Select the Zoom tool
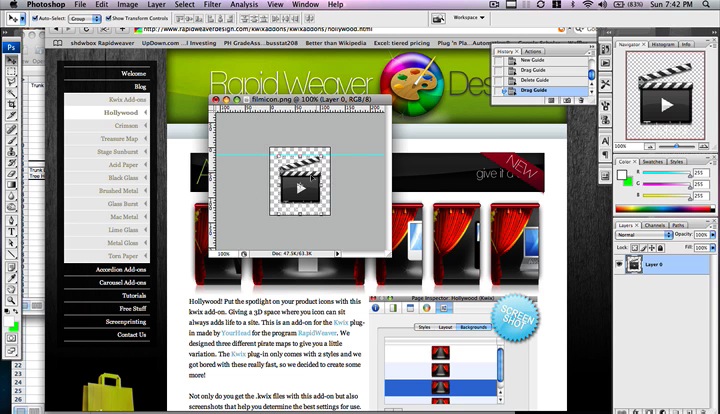The width and height of the screenshot is (720, 414). tap(11, 301)
